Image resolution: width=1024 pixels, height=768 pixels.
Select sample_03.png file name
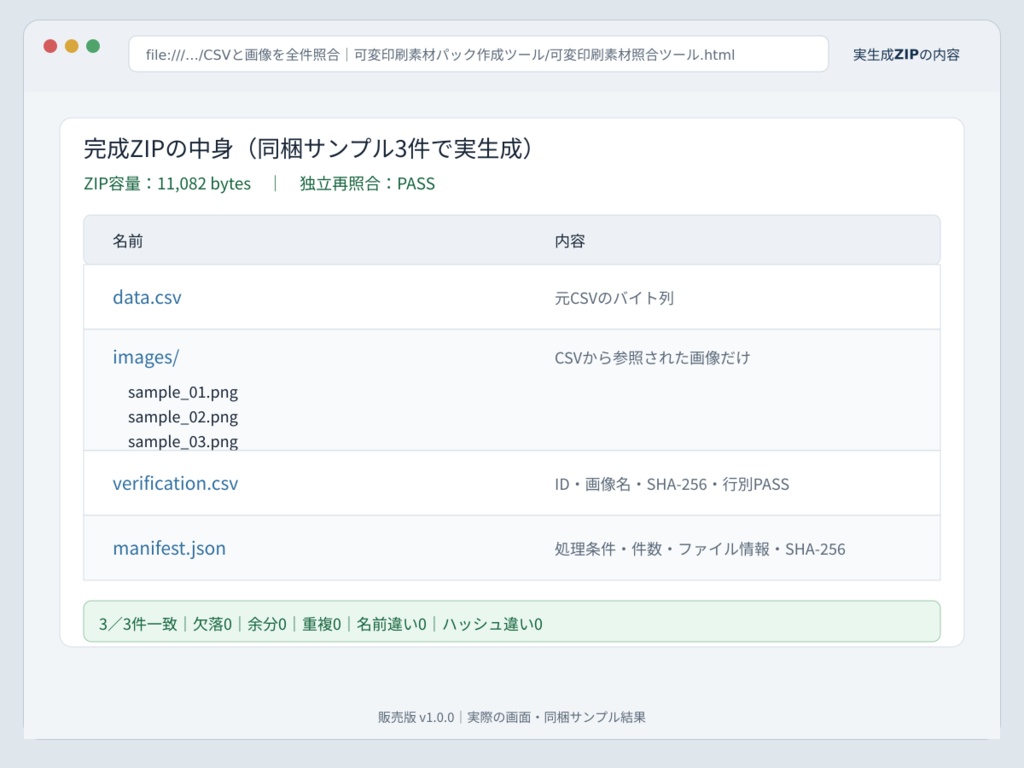(x=183, y=442)
